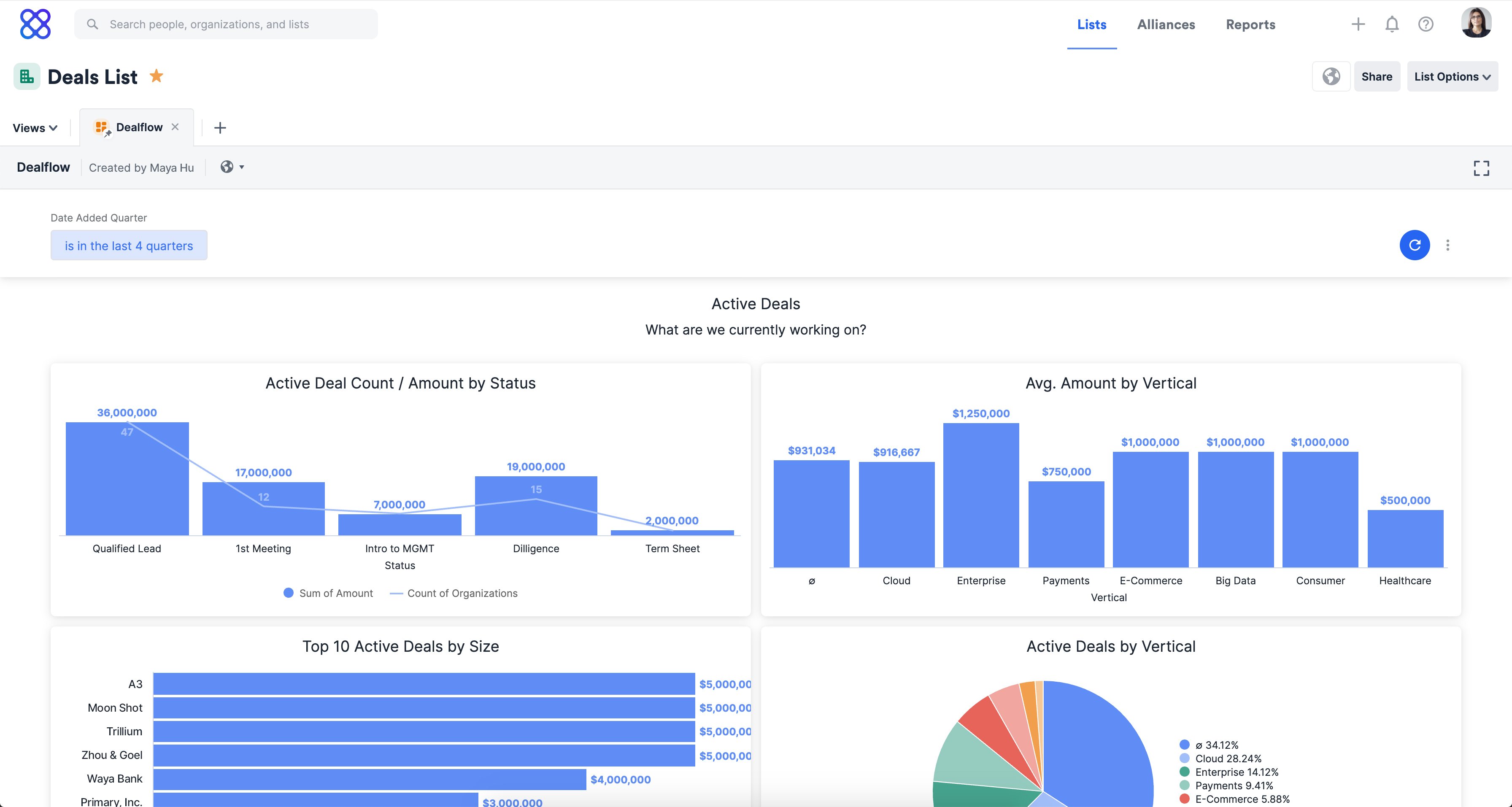Open the Views dropdown
The width and height of the screenshot is (1512, 807).
(35, 127)
